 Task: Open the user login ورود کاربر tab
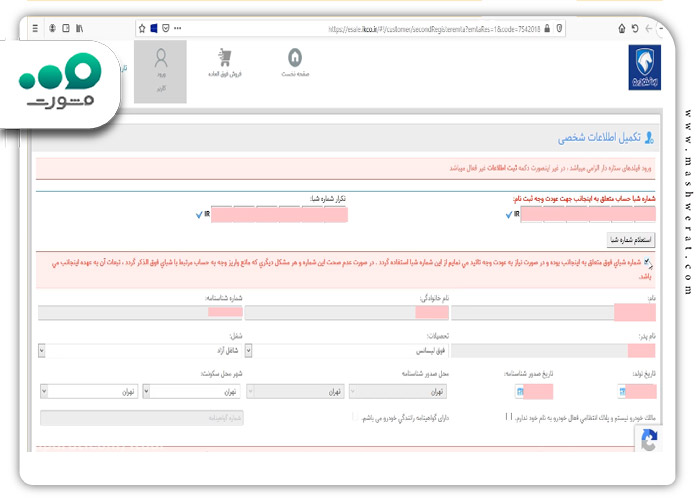pyautogui.click(x=160, y=71)
